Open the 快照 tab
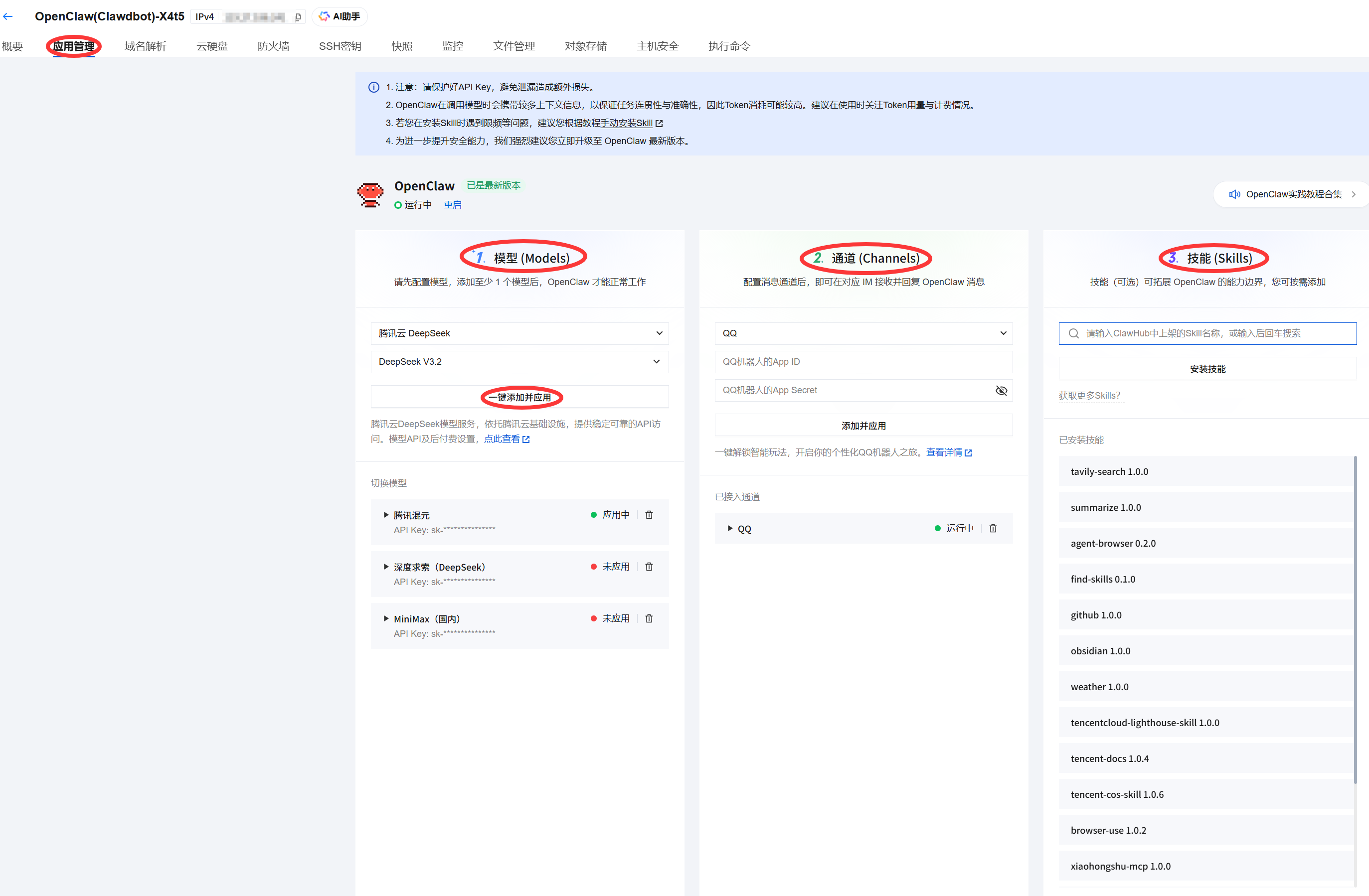Image resolution: width=1369 pixels, height=896 pixels. point(401,46)
